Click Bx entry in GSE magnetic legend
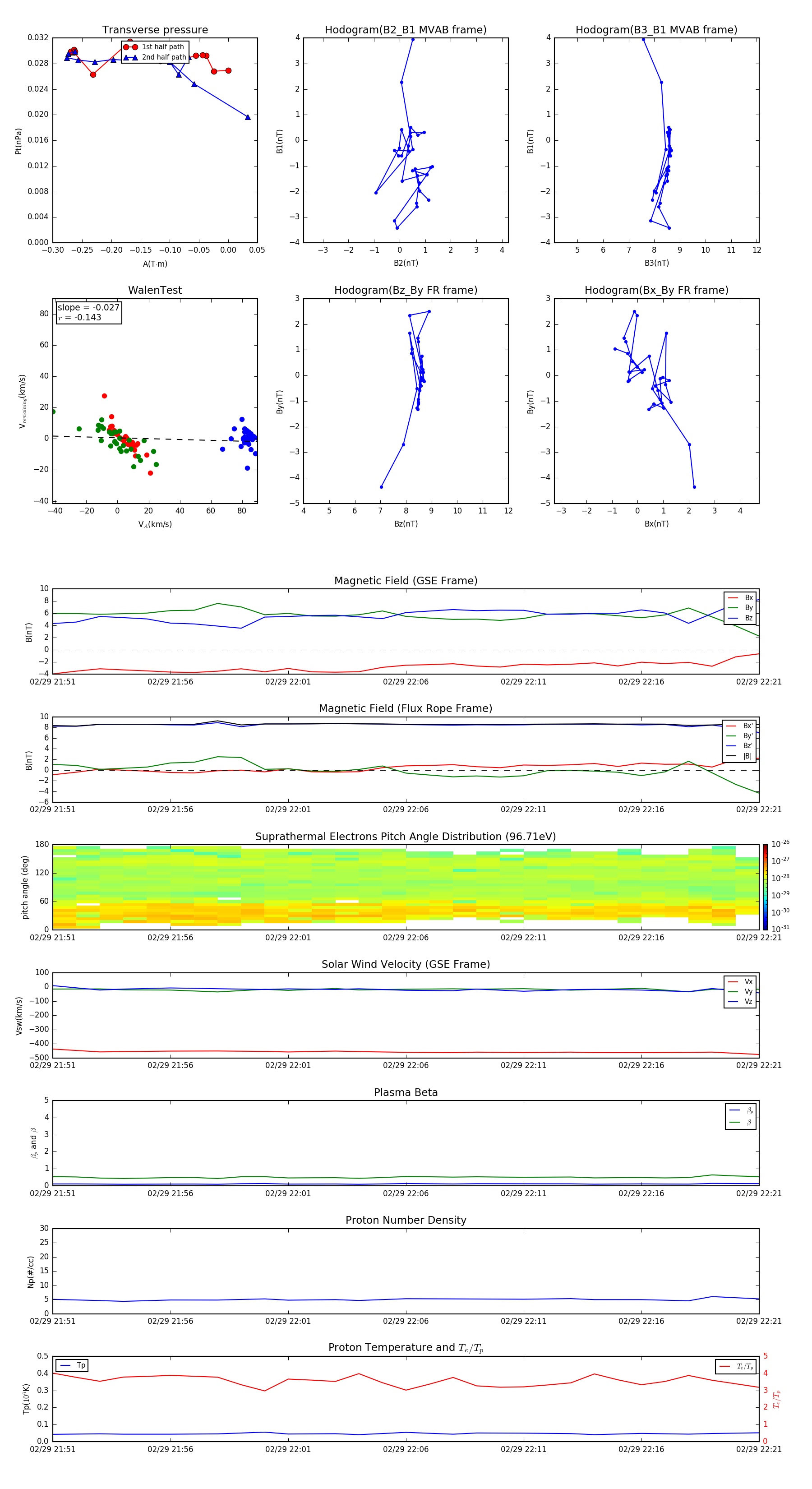This screenshot has width=812, height=1489. click(740, 598)
